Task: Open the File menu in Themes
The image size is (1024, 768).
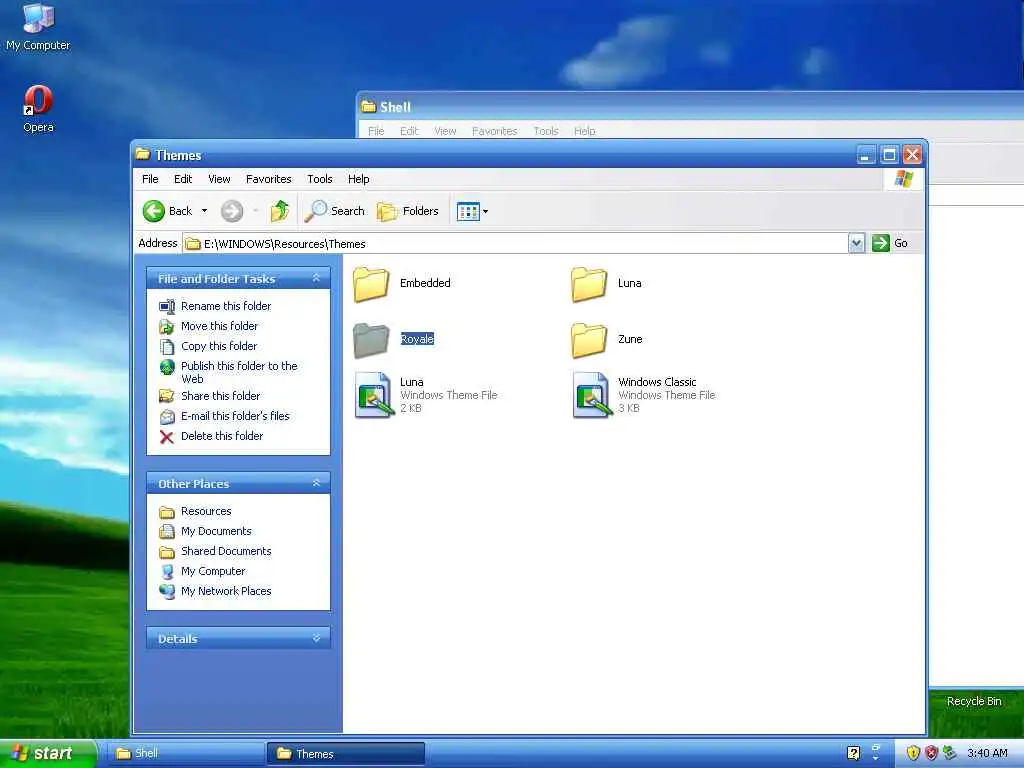Action: coord(150,179)
